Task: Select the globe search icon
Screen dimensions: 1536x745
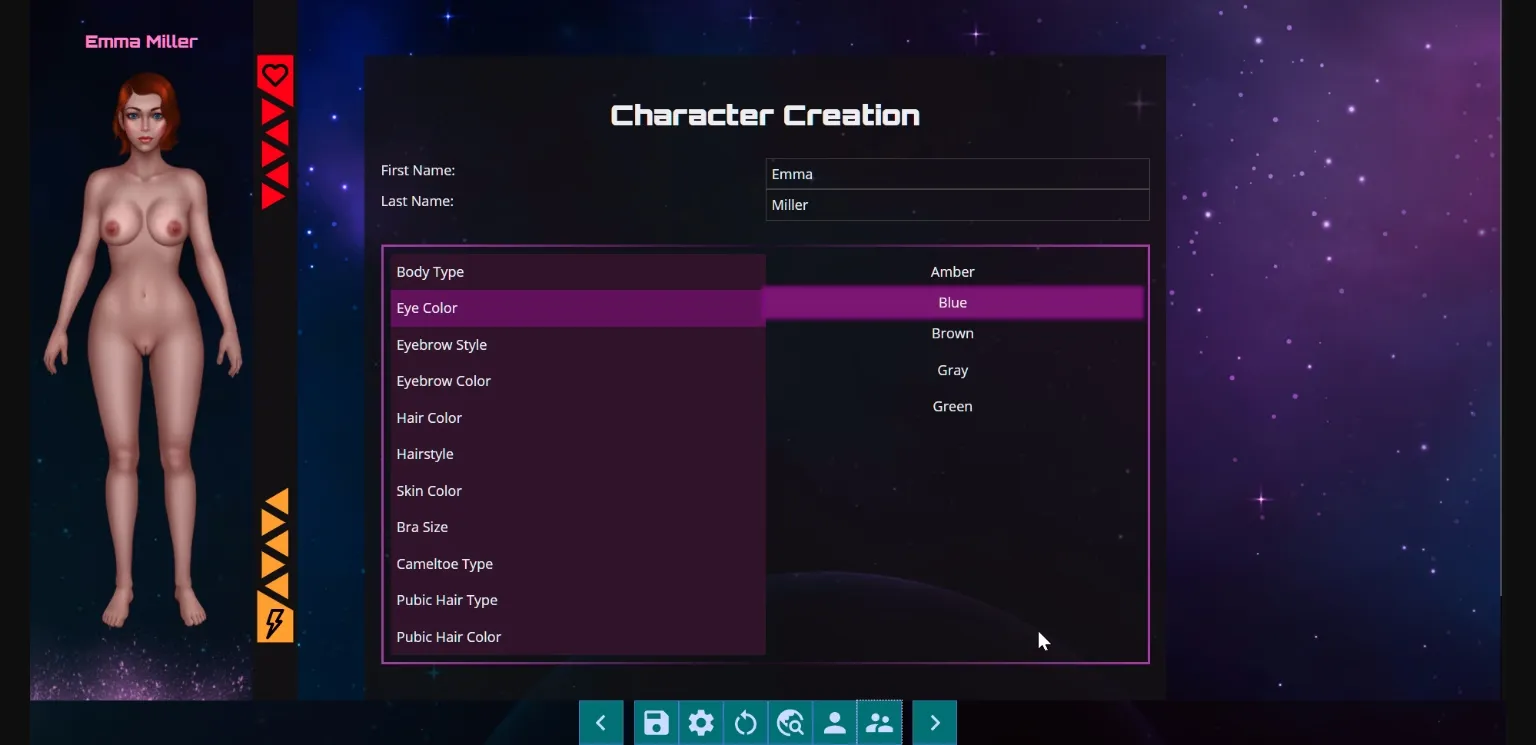Action: coord(790,722)
